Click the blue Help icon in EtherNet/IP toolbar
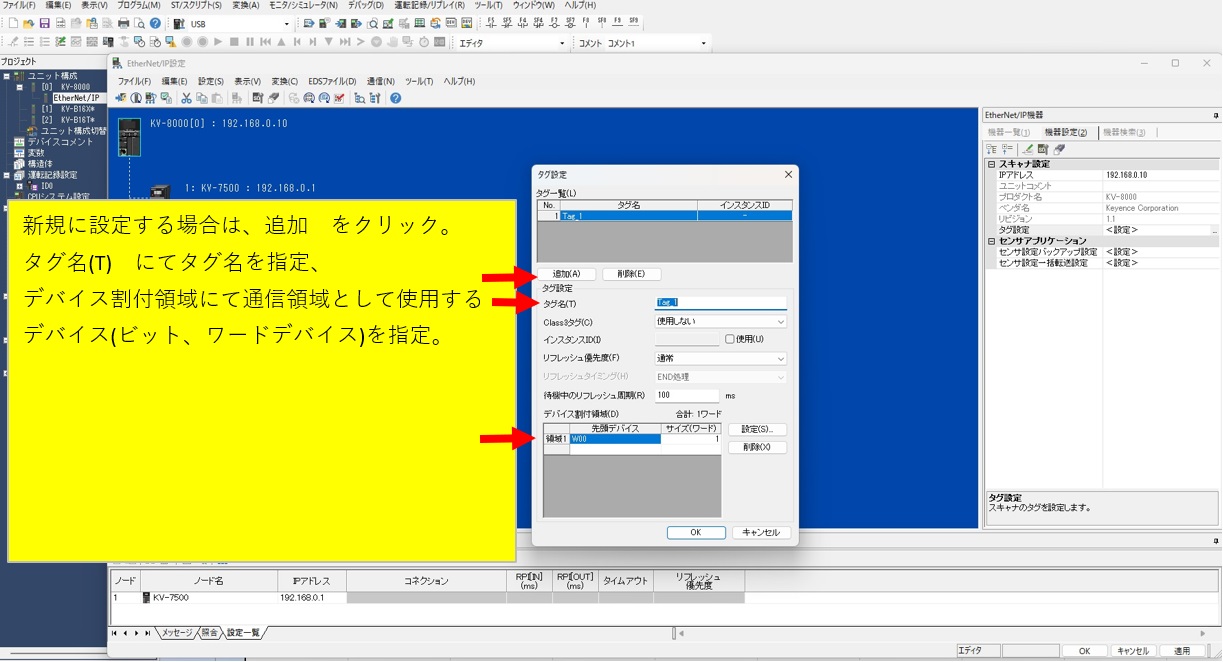Image resolution: width=1223 pixels, height=662 pixels. tap(396, 98)
